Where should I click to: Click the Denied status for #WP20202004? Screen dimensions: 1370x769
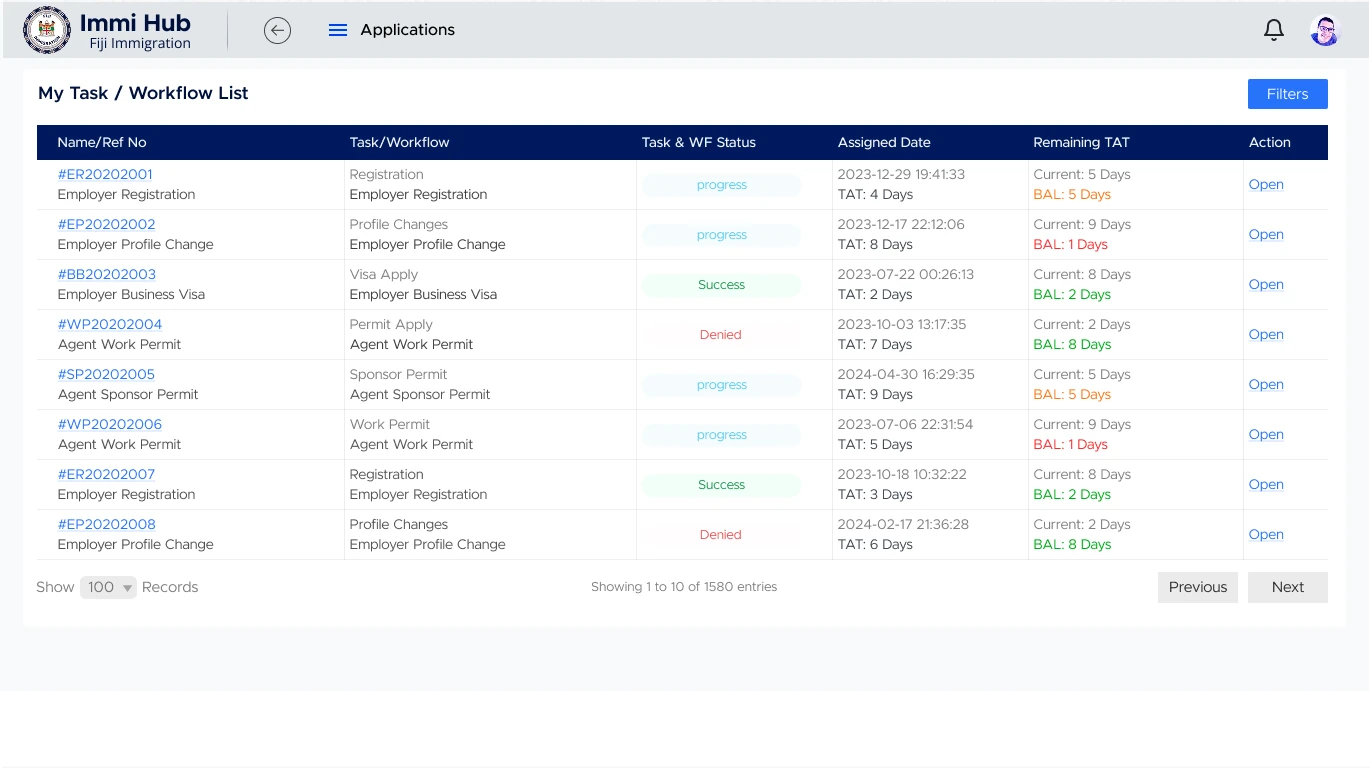click(x=721, y=335)
